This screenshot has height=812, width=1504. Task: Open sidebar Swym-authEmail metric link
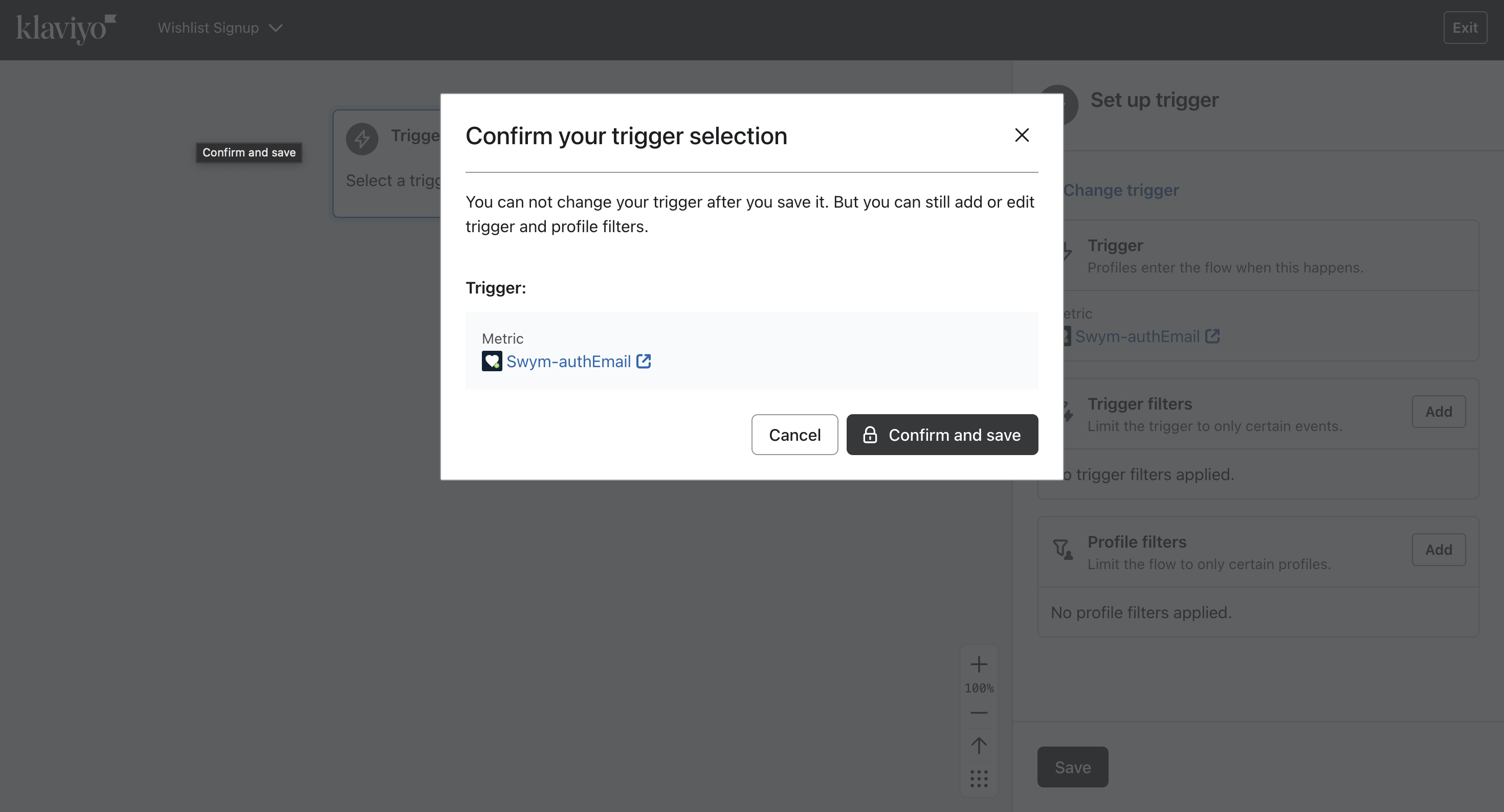click(1137, 337)
